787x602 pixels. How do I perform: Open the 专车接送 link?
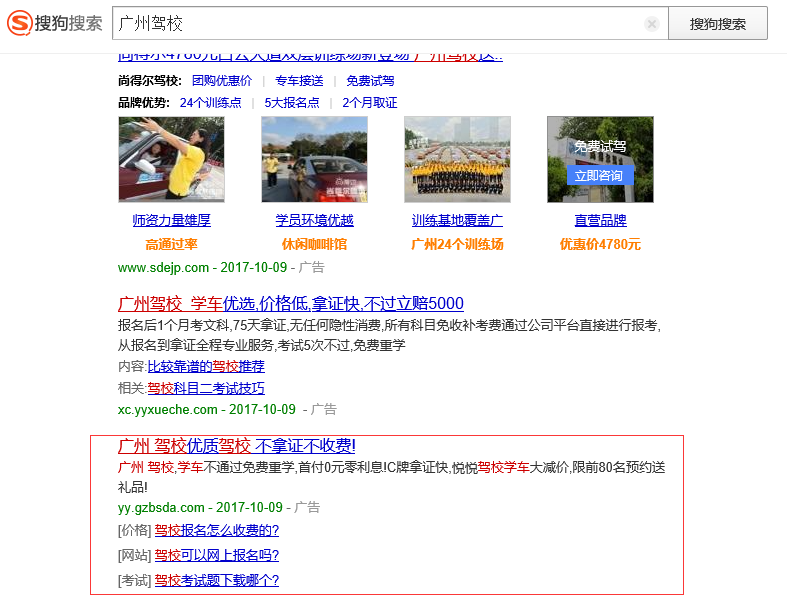tap(299, 81)
